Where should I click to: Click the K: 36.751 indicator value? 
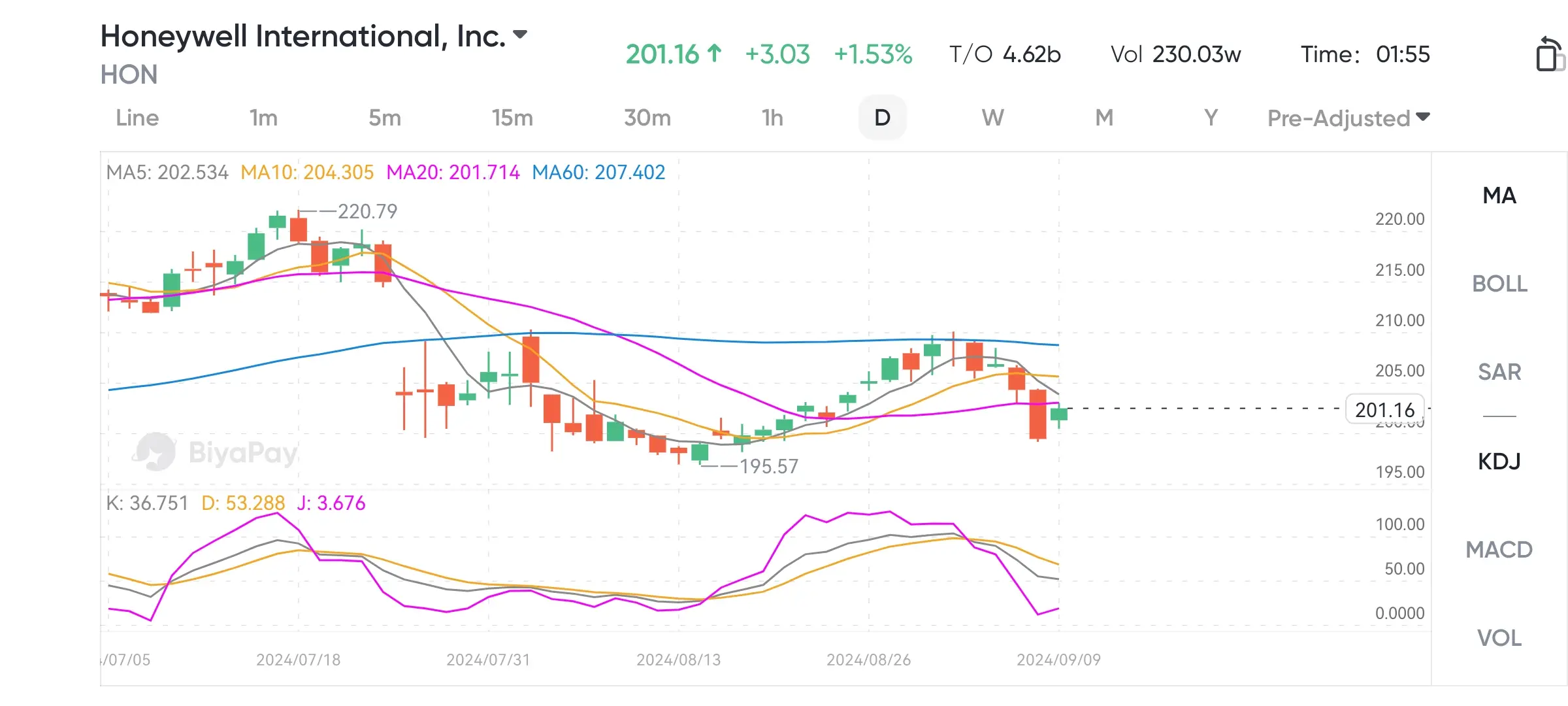(147, 503)
